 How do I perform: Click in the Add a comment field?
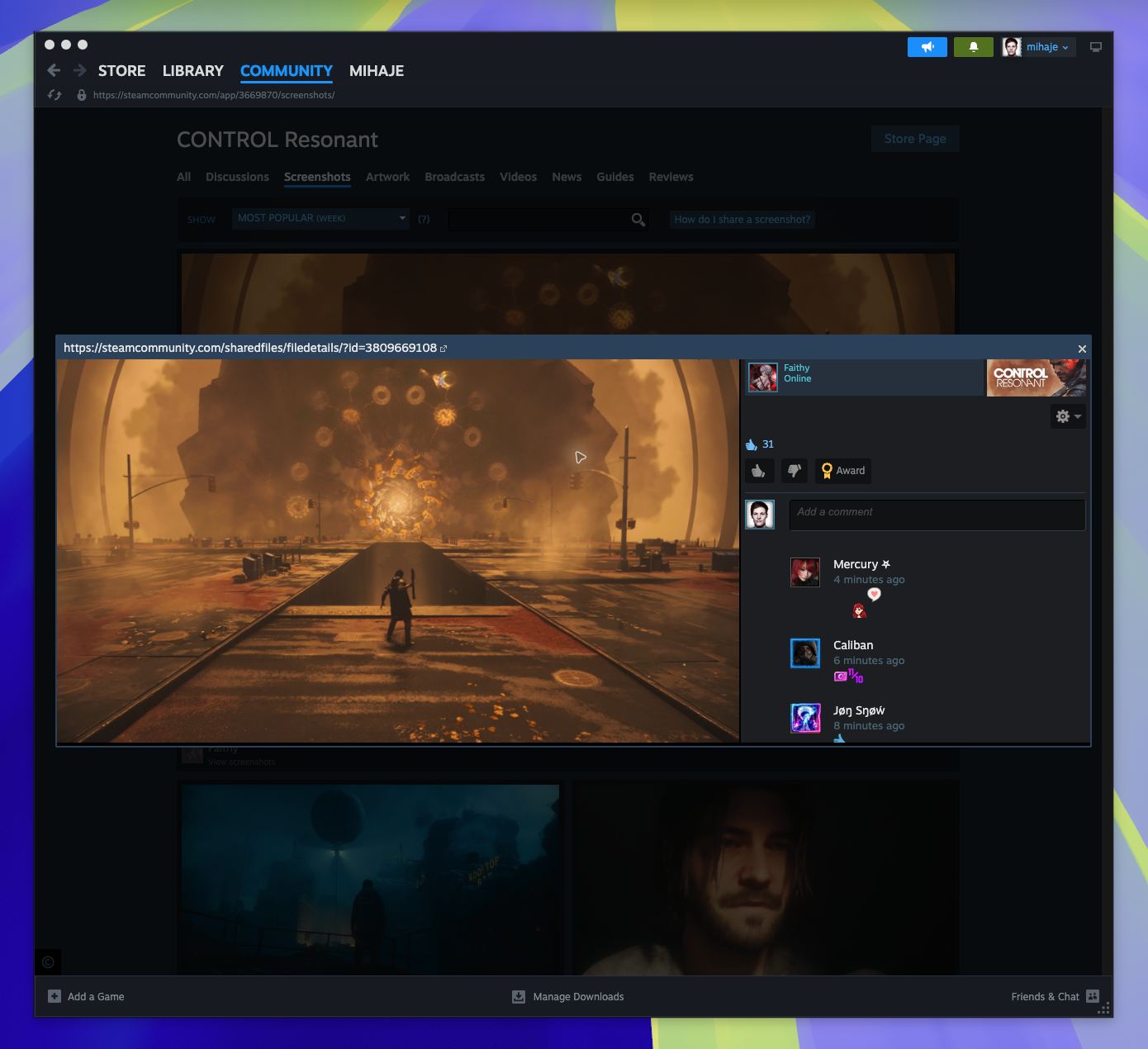tap(937, 515)
